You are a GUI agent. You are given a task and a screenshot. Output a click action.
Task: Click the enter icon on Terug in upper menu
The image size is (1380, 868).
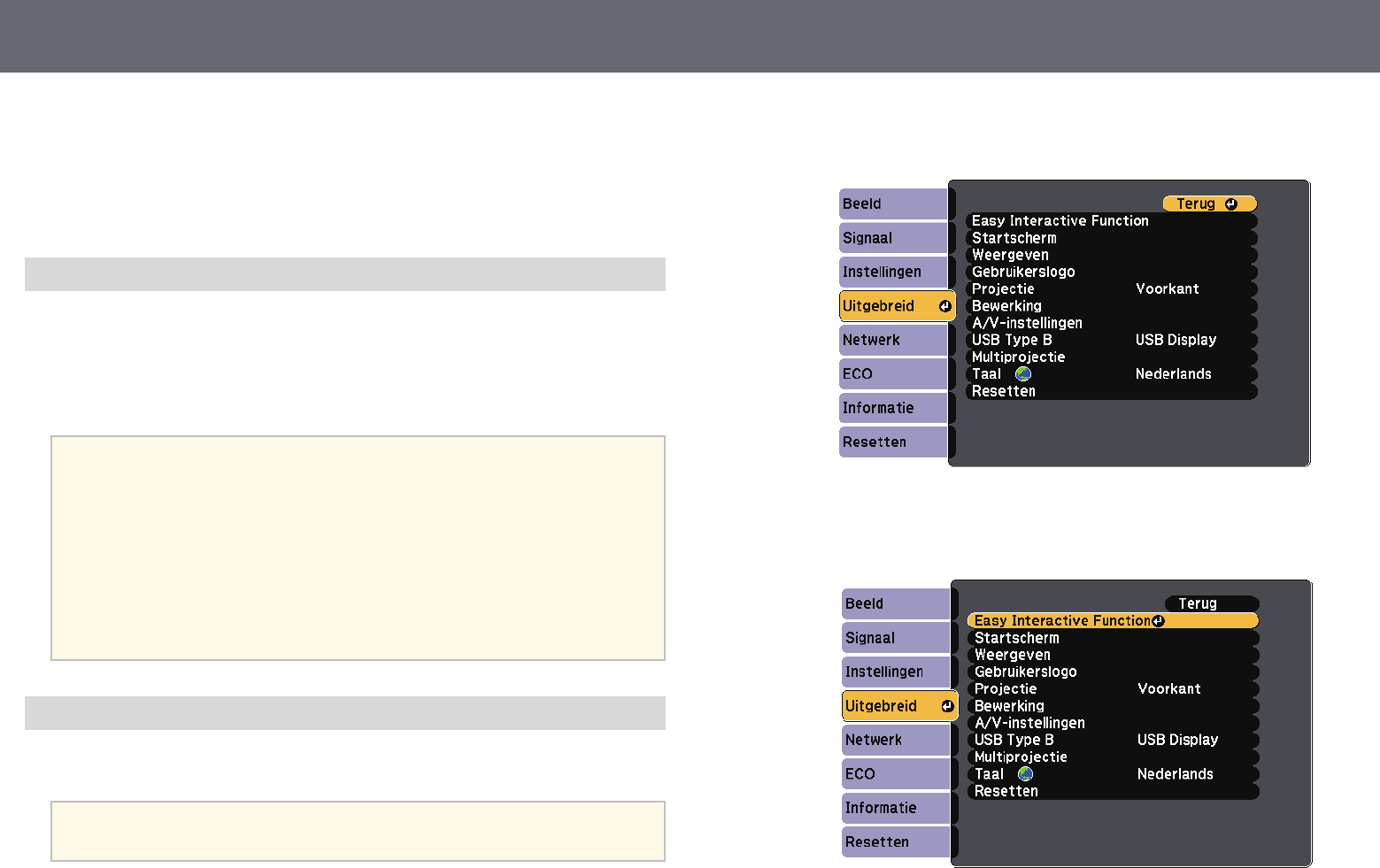pyautogui.click(x=1230, y=204)
